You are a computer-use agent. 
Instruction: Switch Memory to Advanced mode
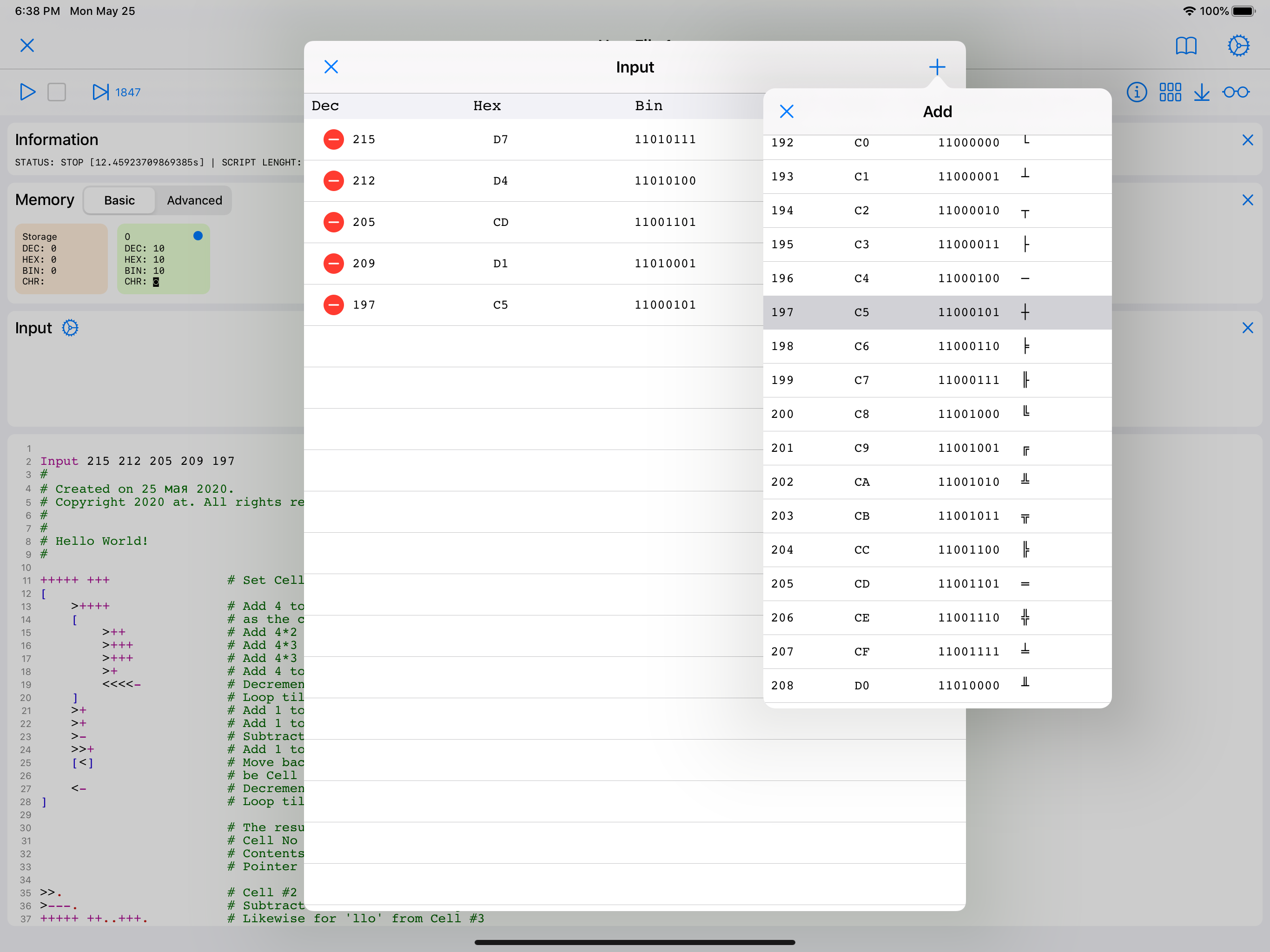tap(194, 200)
